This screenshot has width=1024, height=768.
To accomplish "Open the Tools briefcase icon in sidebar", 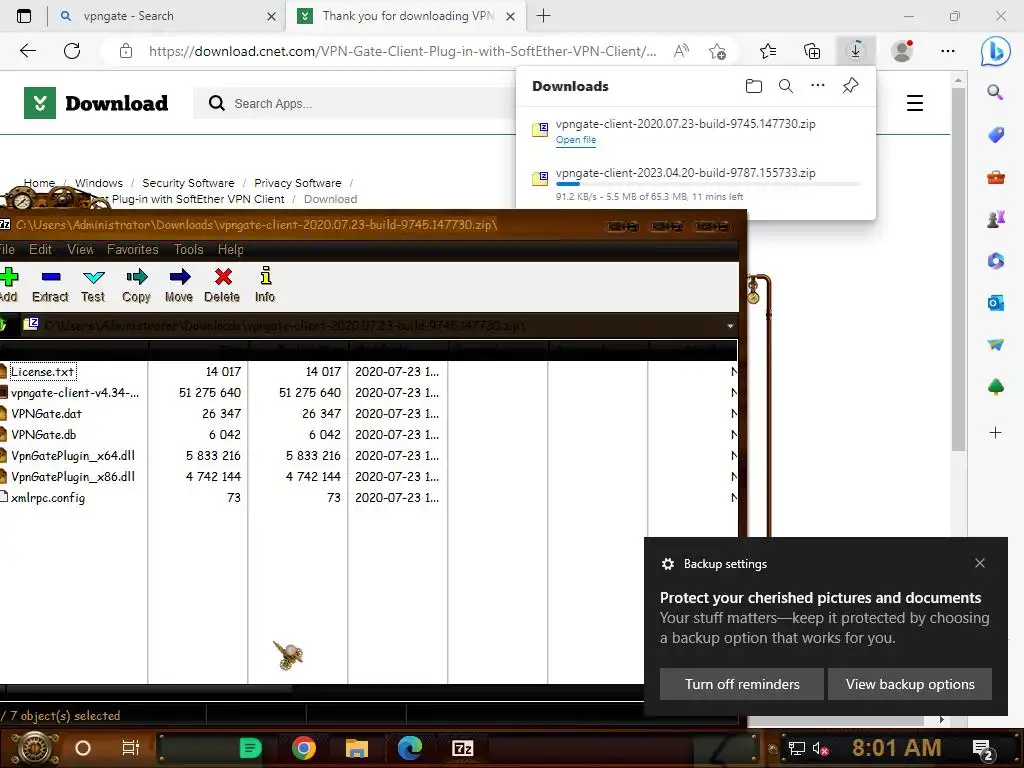I will tap(995, 177).
